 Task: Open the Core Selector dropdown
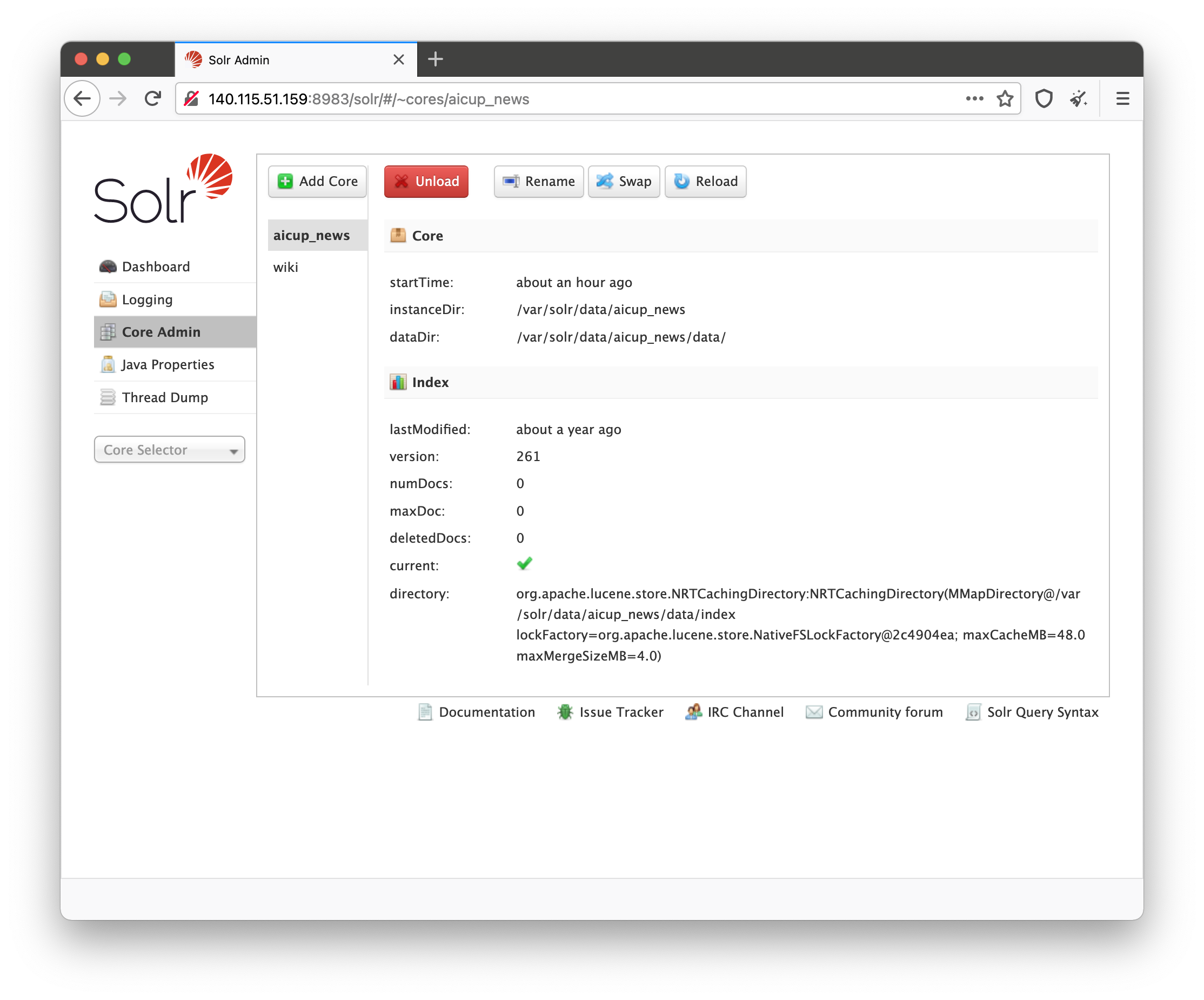click(170, 450)
